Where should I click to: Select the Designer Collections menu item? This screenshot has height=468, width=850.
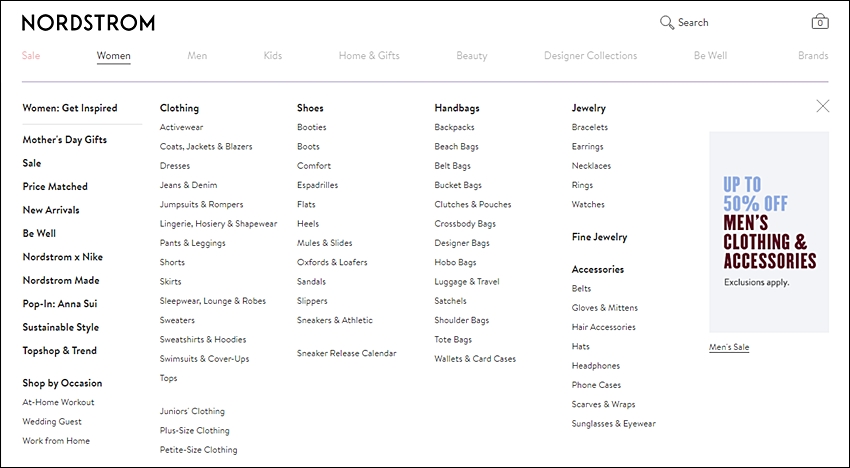[x=590, y=55]
